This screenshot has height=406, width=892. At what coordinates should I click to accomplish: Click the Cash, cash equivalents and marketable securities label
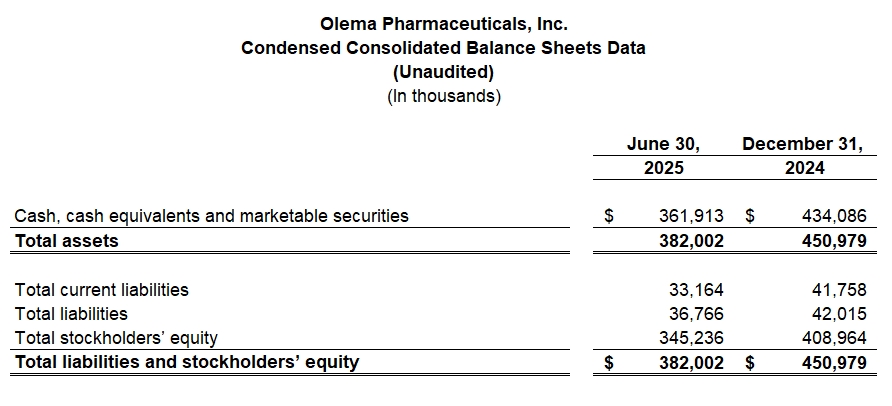[x=212, y=215]
